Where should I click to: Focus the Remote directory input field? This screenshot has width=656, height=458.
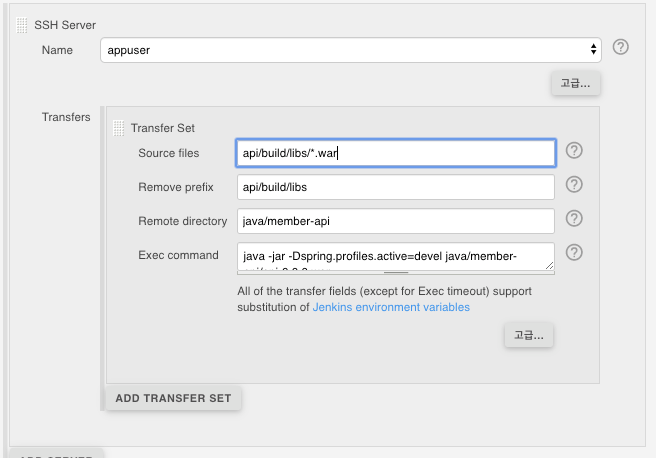pos(396,221)
